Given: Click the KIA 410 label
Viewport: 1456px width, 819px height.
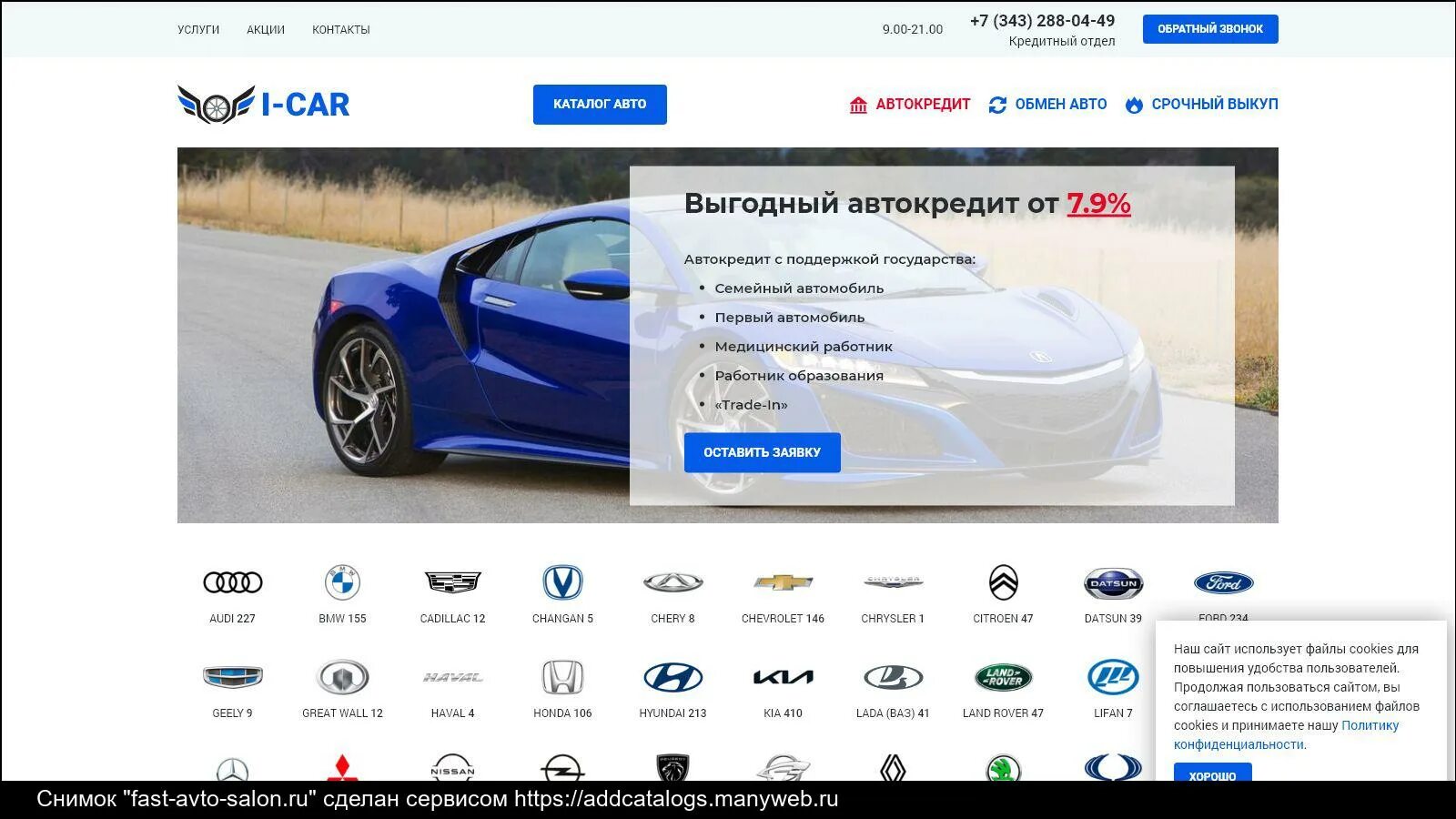Looking at the screenshot, I should (783, 713).
